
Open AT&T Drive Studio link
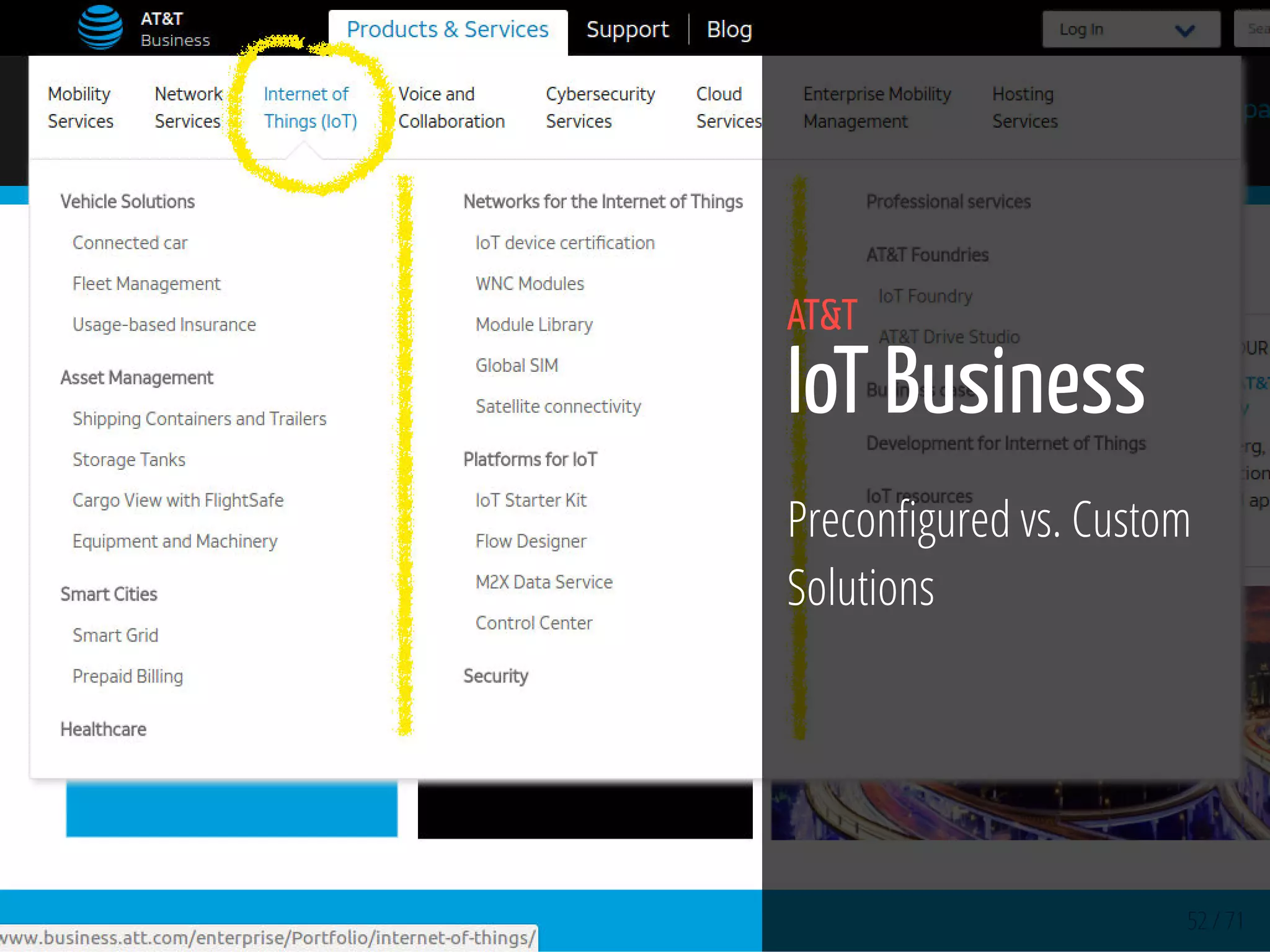pyautogui.click(x=949, y=337)
